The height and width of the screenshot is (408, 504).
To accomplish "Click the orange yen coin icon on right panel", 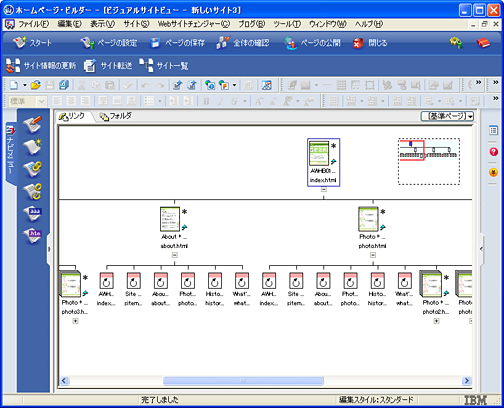I will (493, 172).
